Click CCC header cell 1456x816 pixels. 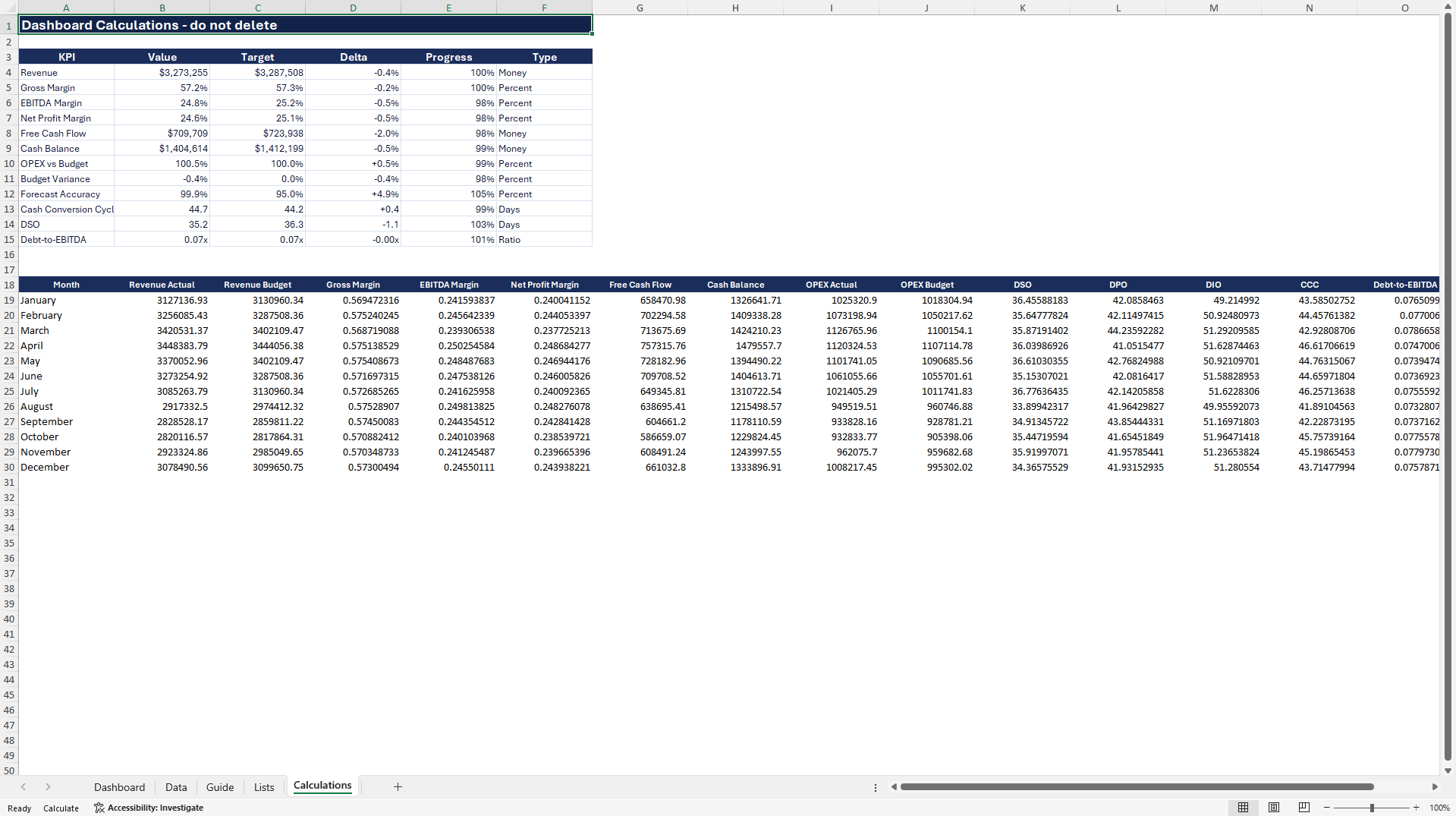pos(1309,285)
